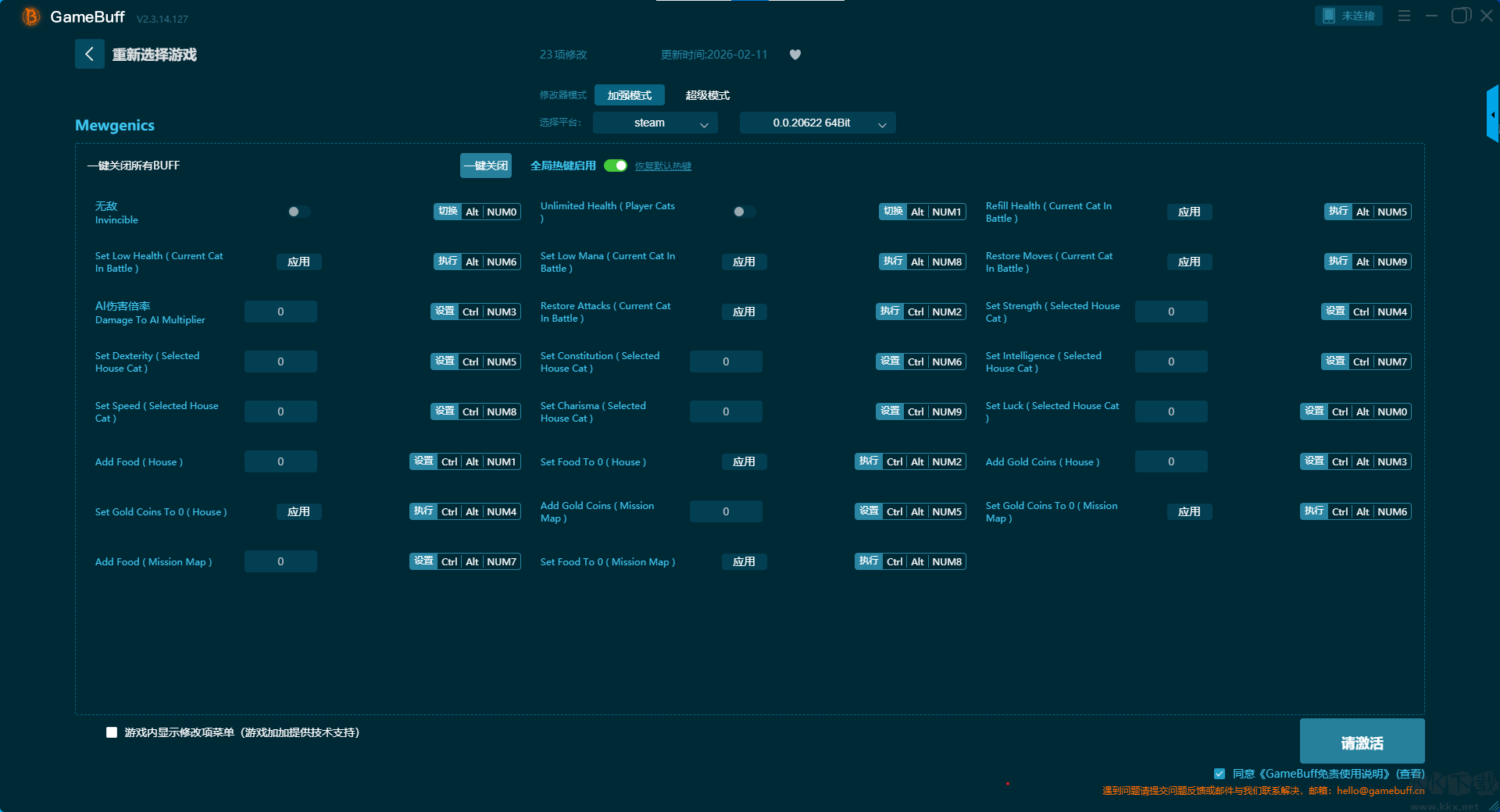Expand the right side panel arrow
This screenshot has height=812, width=1500.
pyautogui.click(x=1492, y=115)
